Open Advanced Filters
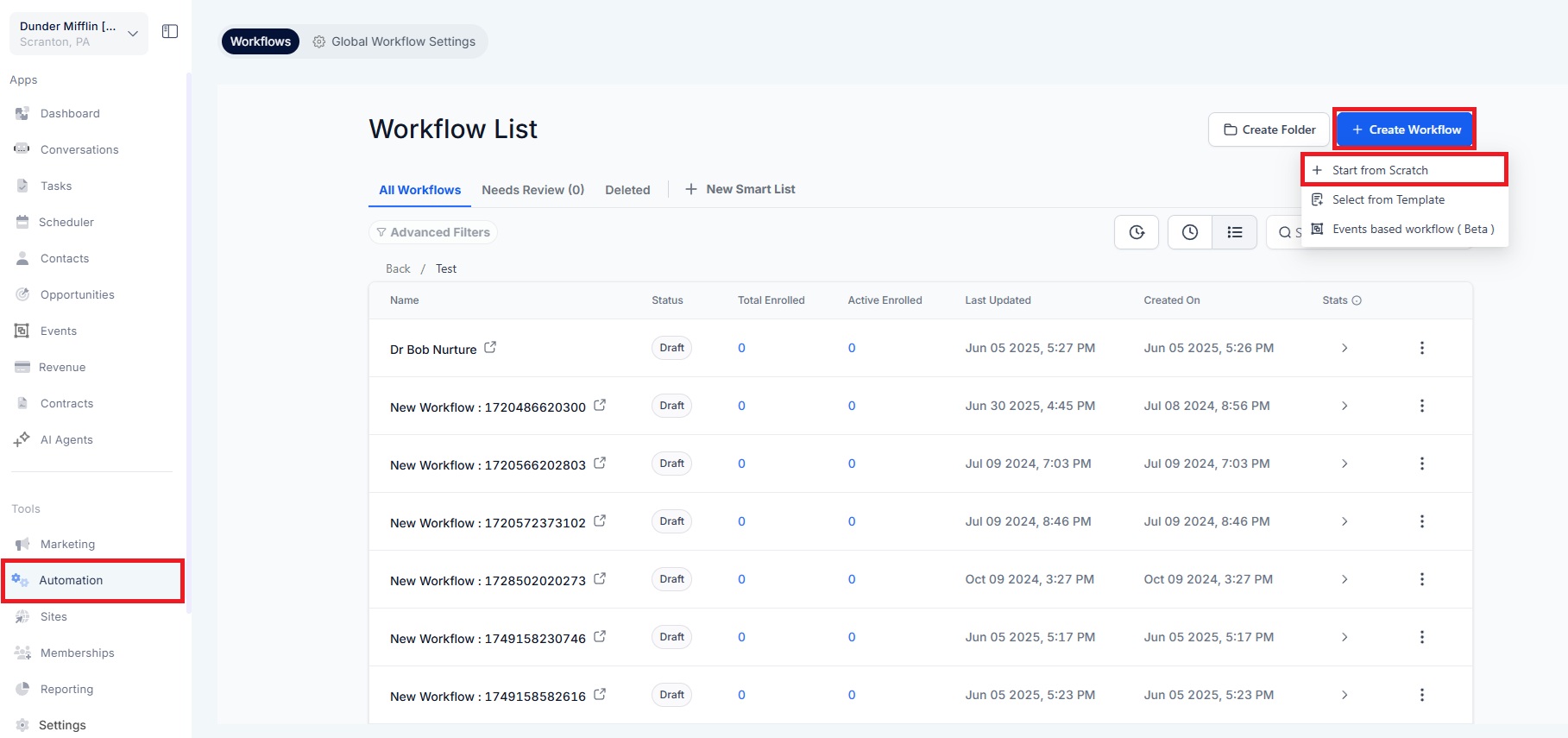The width and height of the screenshot is (1568, 738). 433,232
